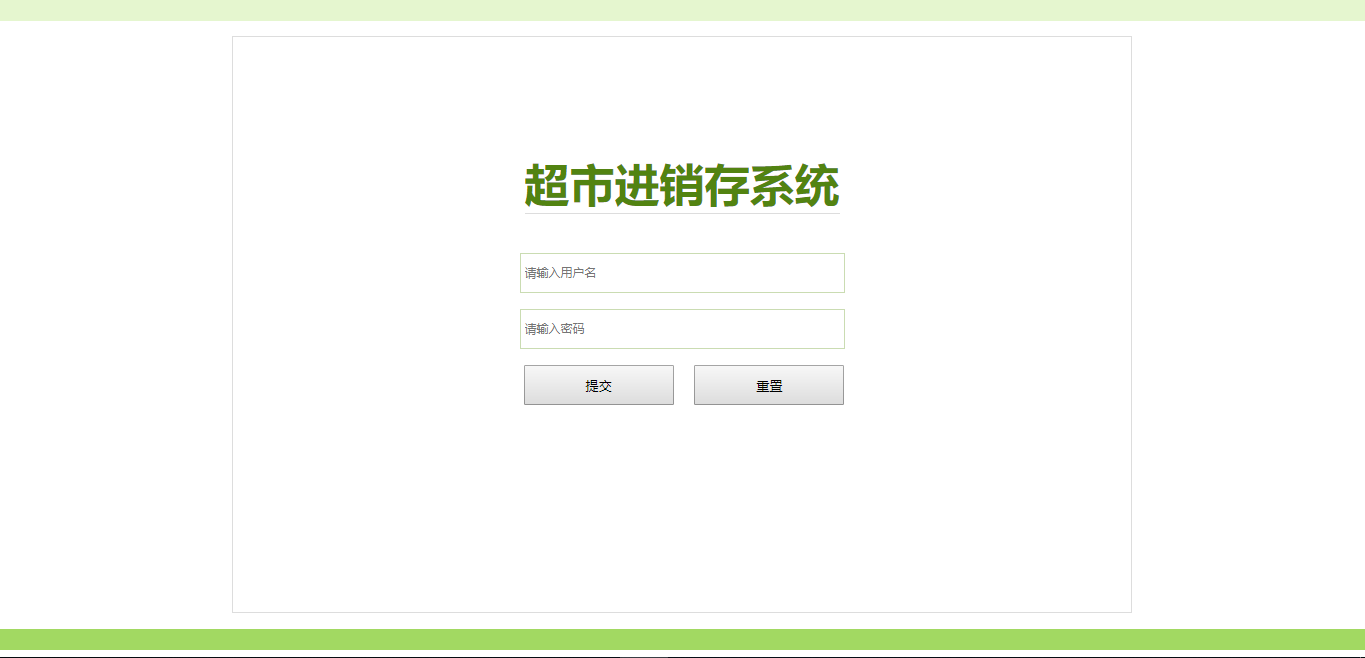Click the 存 character in the title
The width and height of the screenshot is (1365, 658).
727,186
